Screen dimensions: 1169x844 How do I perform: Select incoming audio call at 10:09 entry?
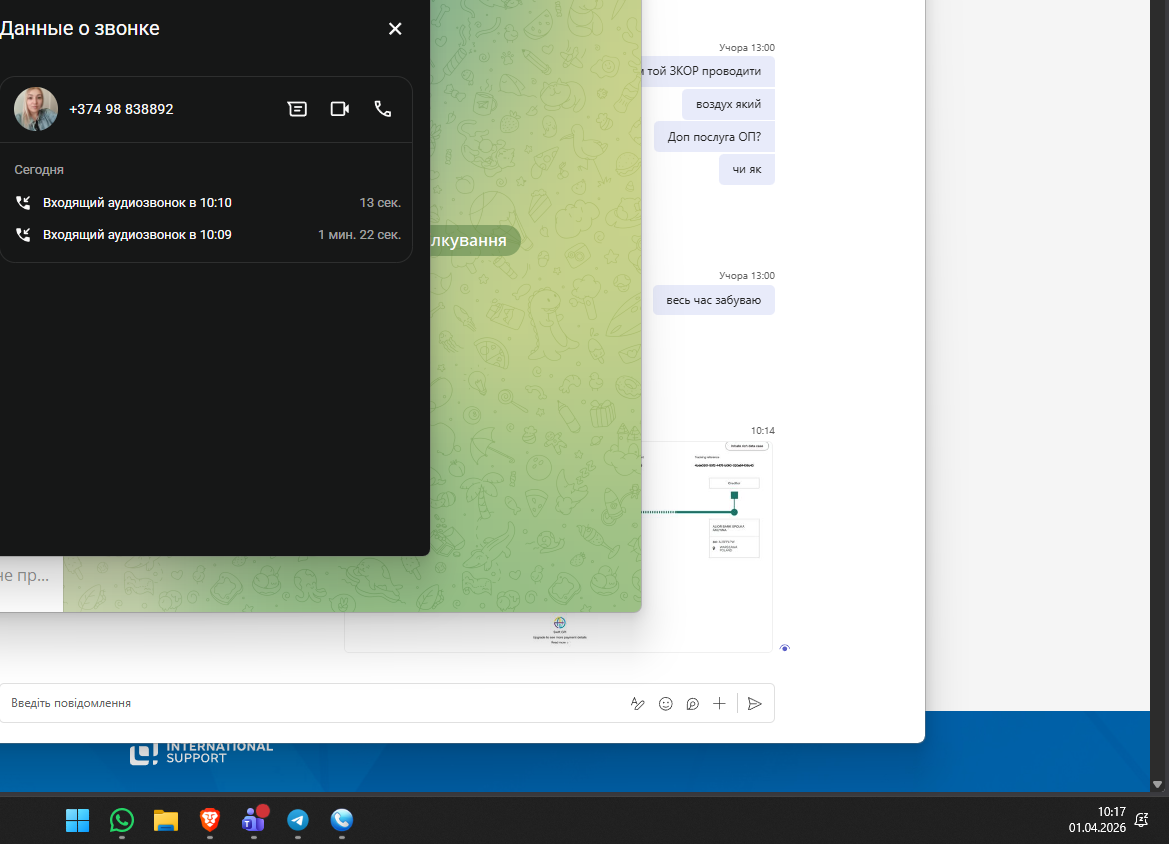(x=207, y=235)
